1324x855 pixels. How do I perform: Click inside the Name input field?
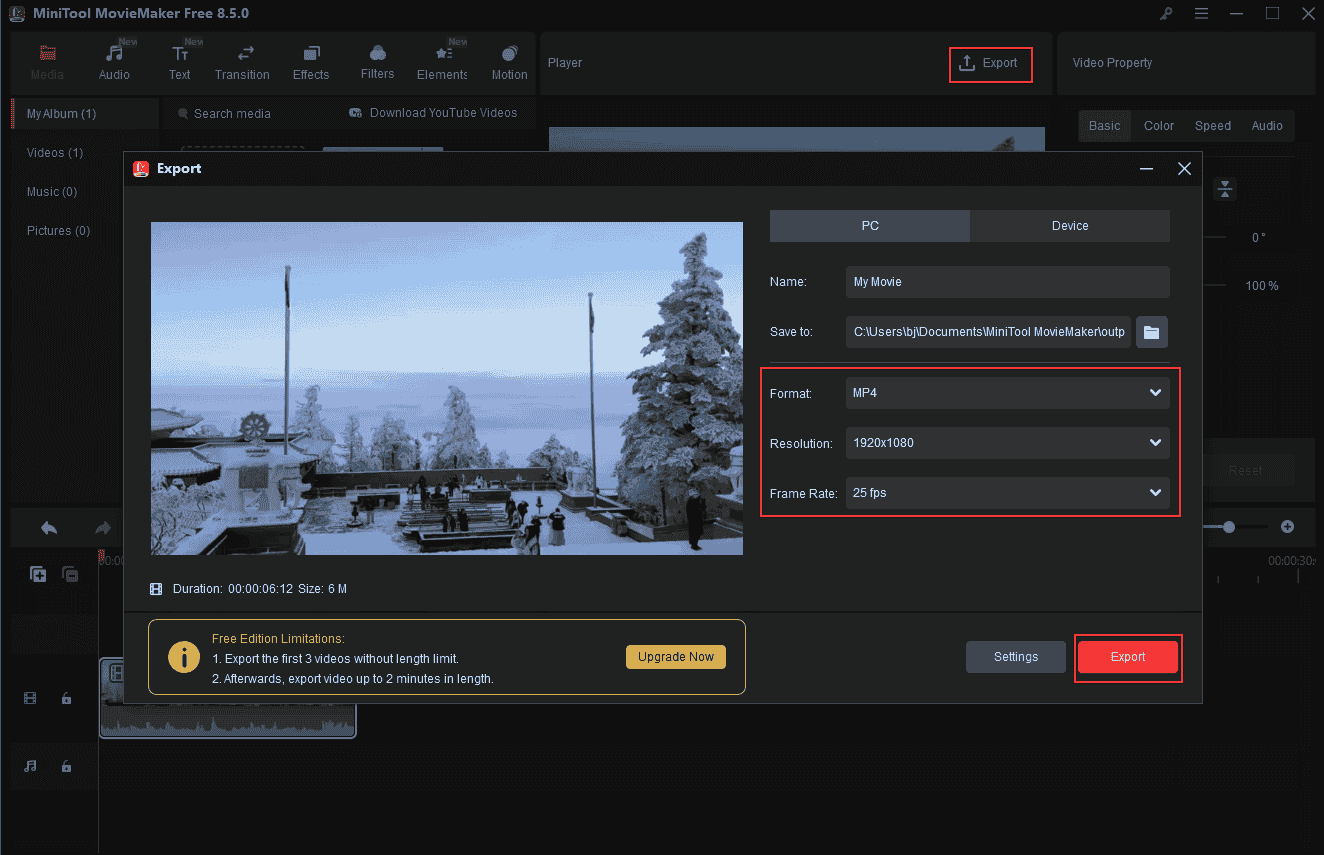pos(1007,282)
